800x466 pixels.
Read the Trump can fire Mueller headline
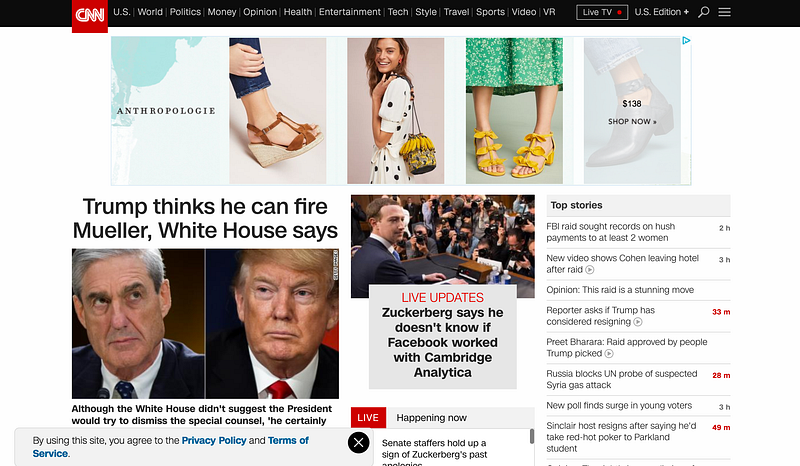(x=205, y=218)
